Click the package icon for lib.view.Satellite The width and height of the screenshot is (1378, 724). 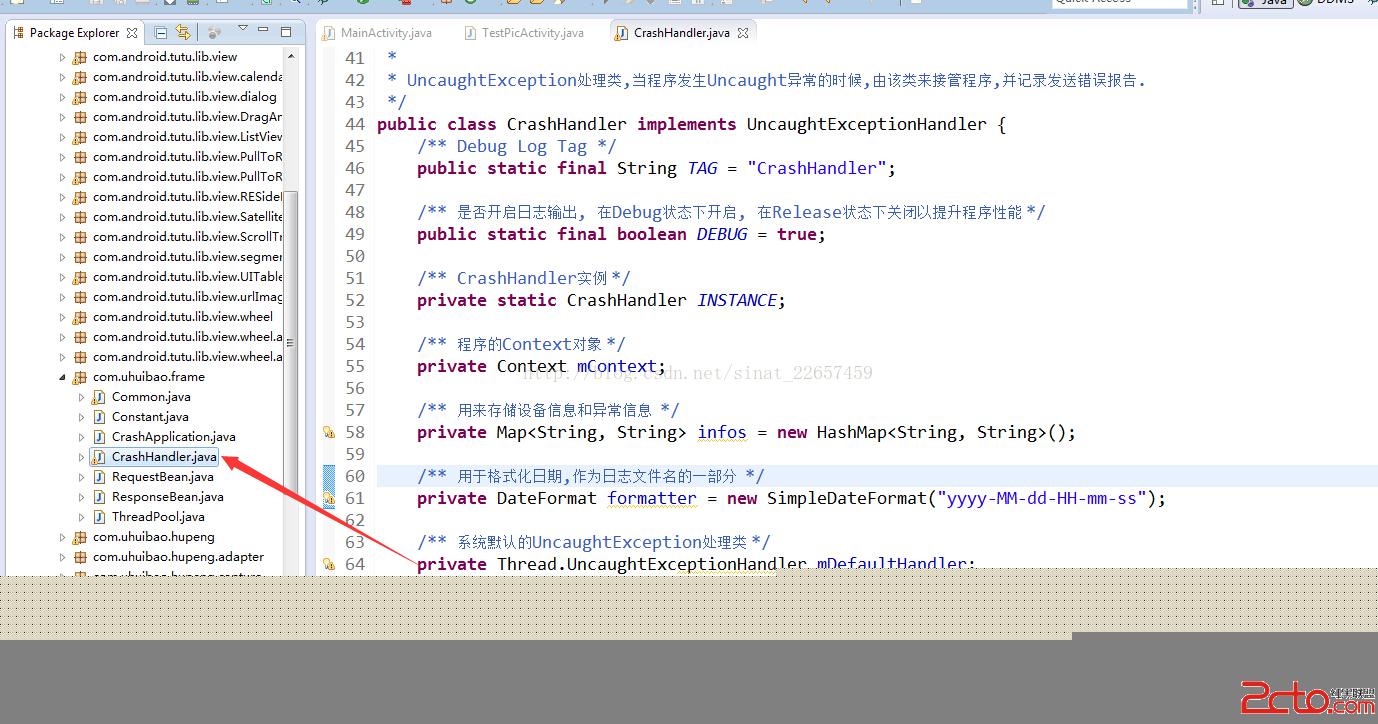coord(80,217)
